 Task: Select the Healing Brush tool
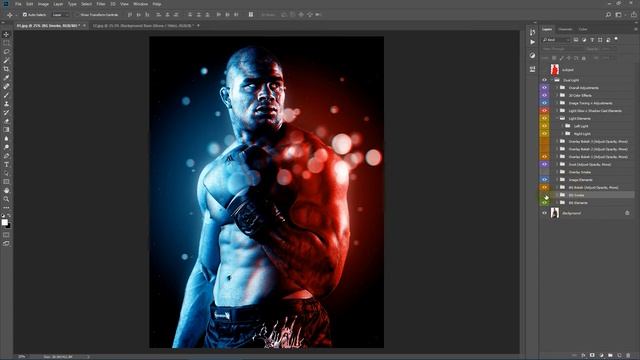coord(6,87)
